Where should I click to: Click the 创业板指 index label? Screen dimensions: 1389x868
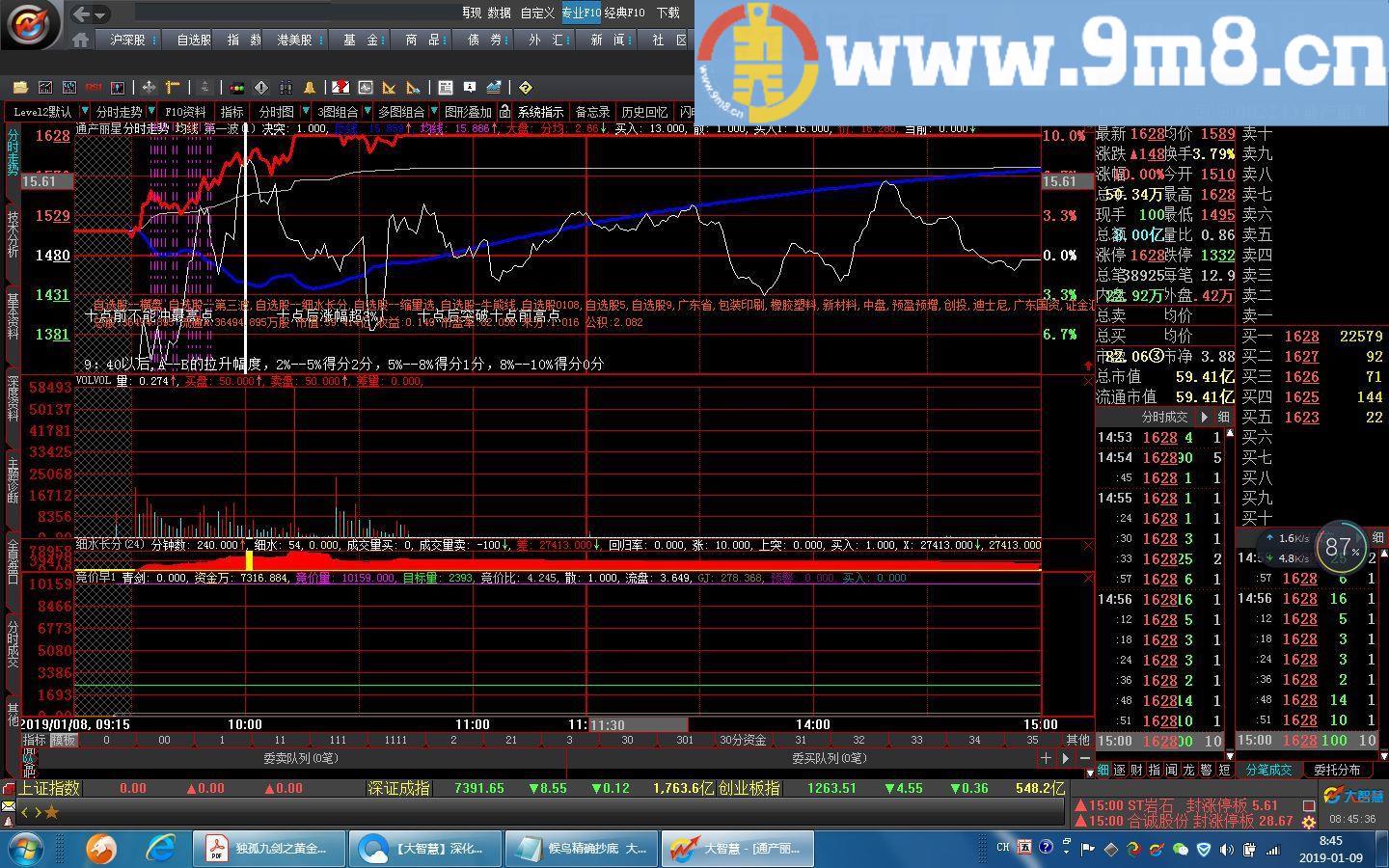click(x=749, y=788)
